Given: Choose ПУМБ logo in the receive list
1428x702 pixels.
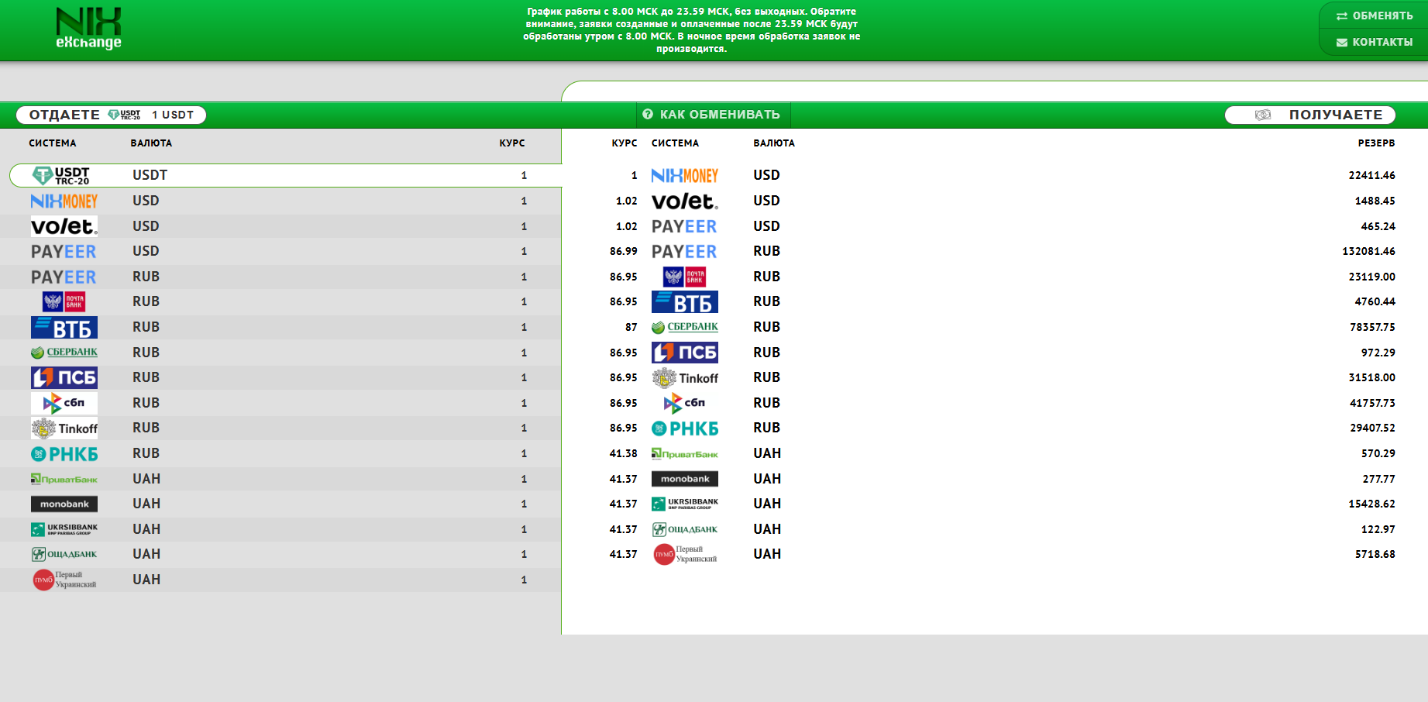Looking at the screenshot, I should (685, 554).
